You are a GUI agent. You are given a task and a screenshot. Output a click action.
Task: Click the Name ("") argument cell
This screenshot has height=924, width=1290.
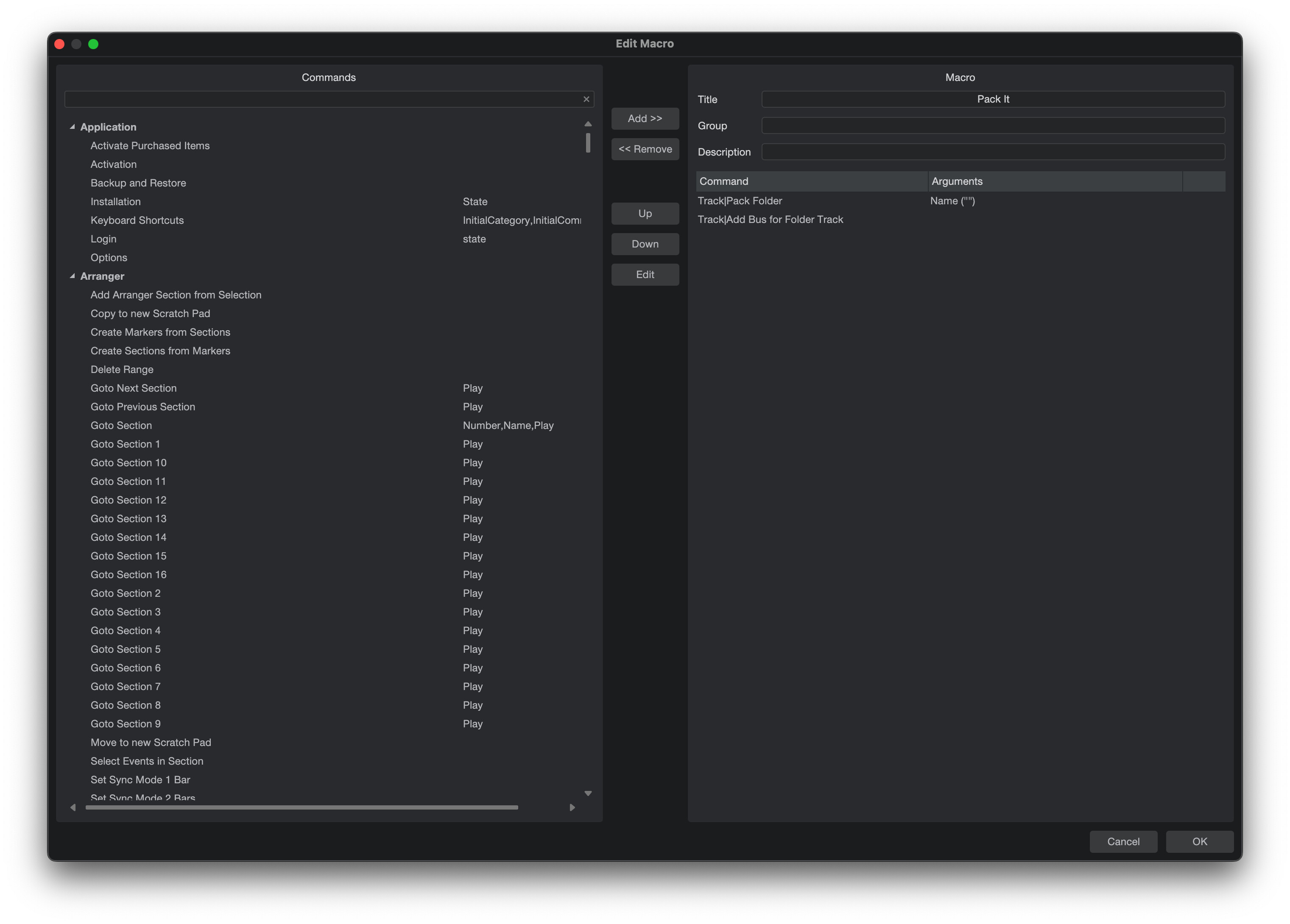[952, 201]
